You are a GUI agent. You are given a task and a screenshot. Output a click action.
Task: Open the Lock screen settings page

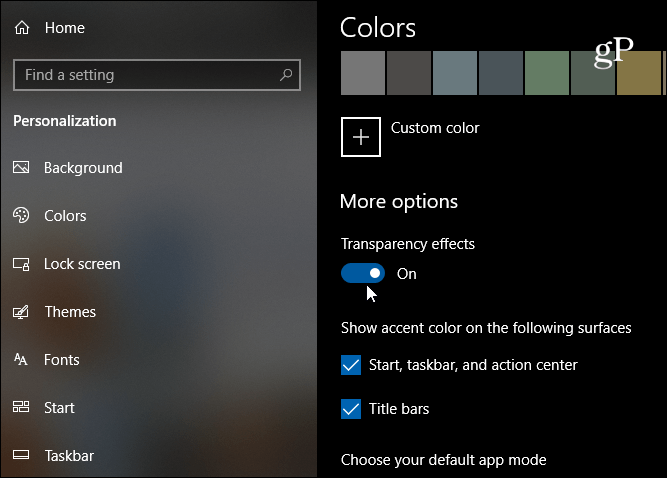tap(82, 264)
